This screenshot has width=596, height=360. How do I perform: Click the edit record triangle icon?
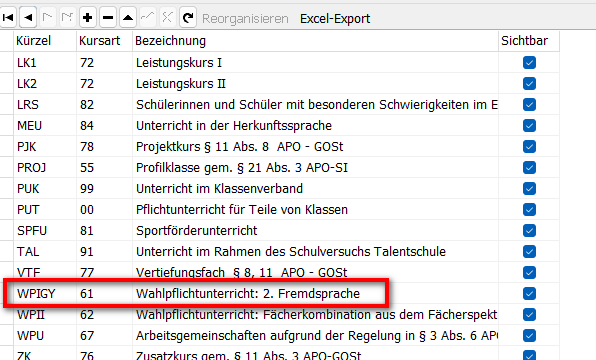[x=128, y=17]
